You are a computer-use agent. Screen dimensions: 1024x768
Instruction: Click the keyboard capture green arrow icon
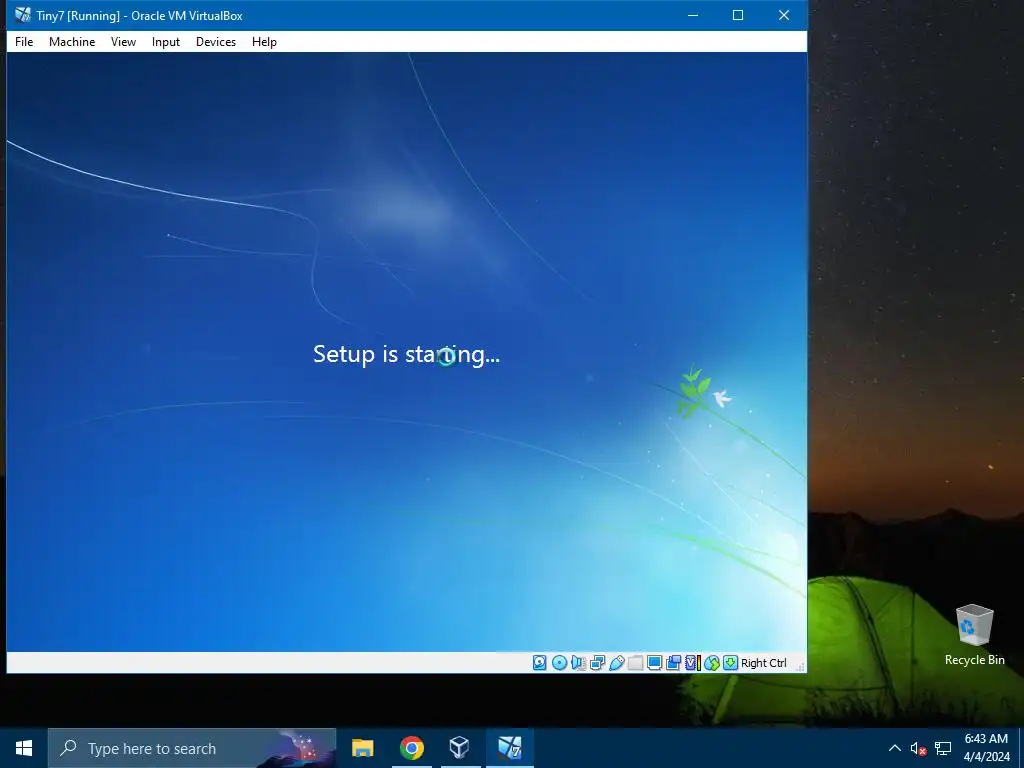730,663
